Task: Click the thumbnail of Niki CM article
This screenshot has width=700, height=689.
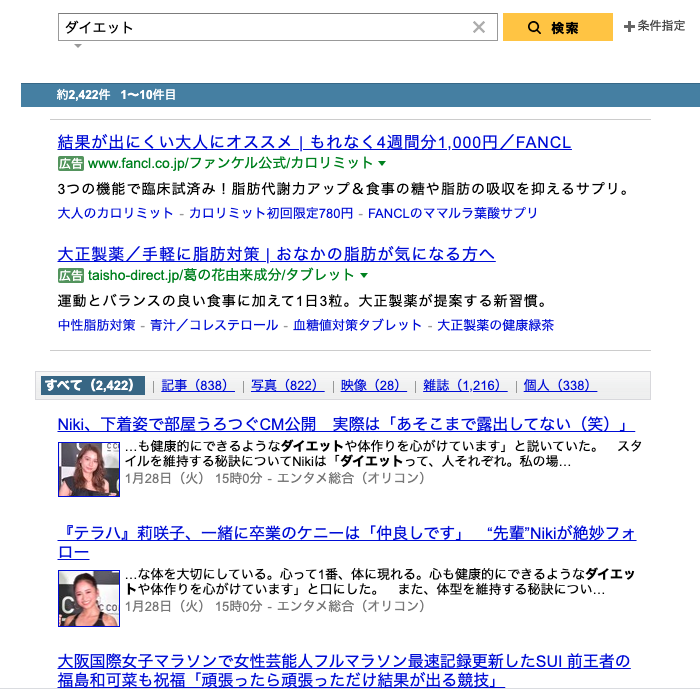Action: [x=89, y=469]
